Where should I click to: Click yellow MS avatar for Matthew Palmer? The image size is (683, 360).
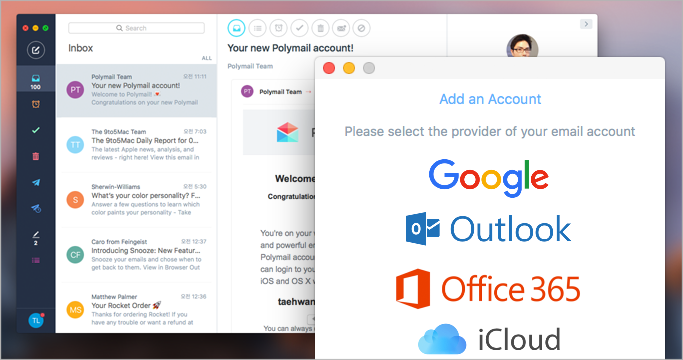pos(75,310)
